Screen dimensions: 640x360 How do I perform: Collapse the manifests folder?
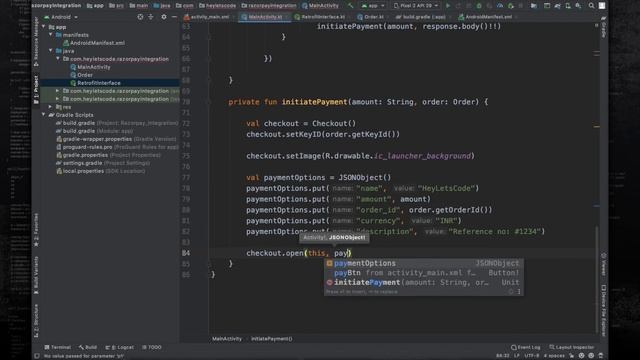point(51,35)
